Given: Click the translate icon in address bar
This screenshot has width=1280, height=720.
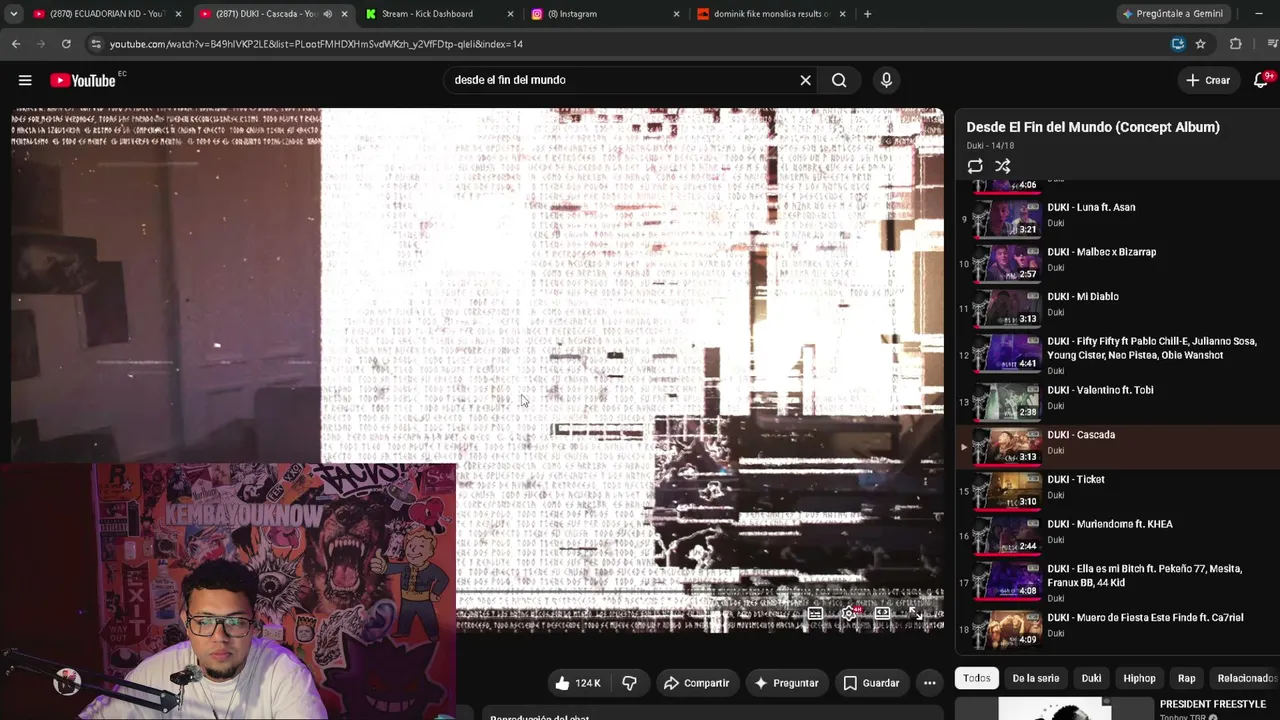Looking at the screenshot, I should point(1178,44).
